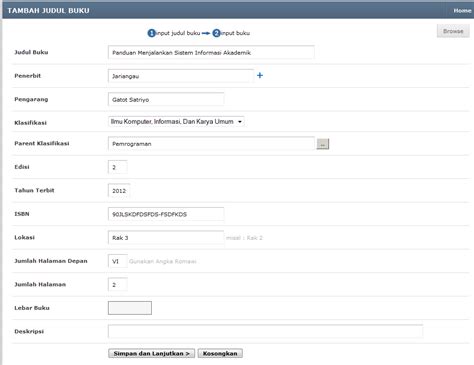474x365 pixels.
Task: Click the empty Lebar Buku field
Action: 130,308
